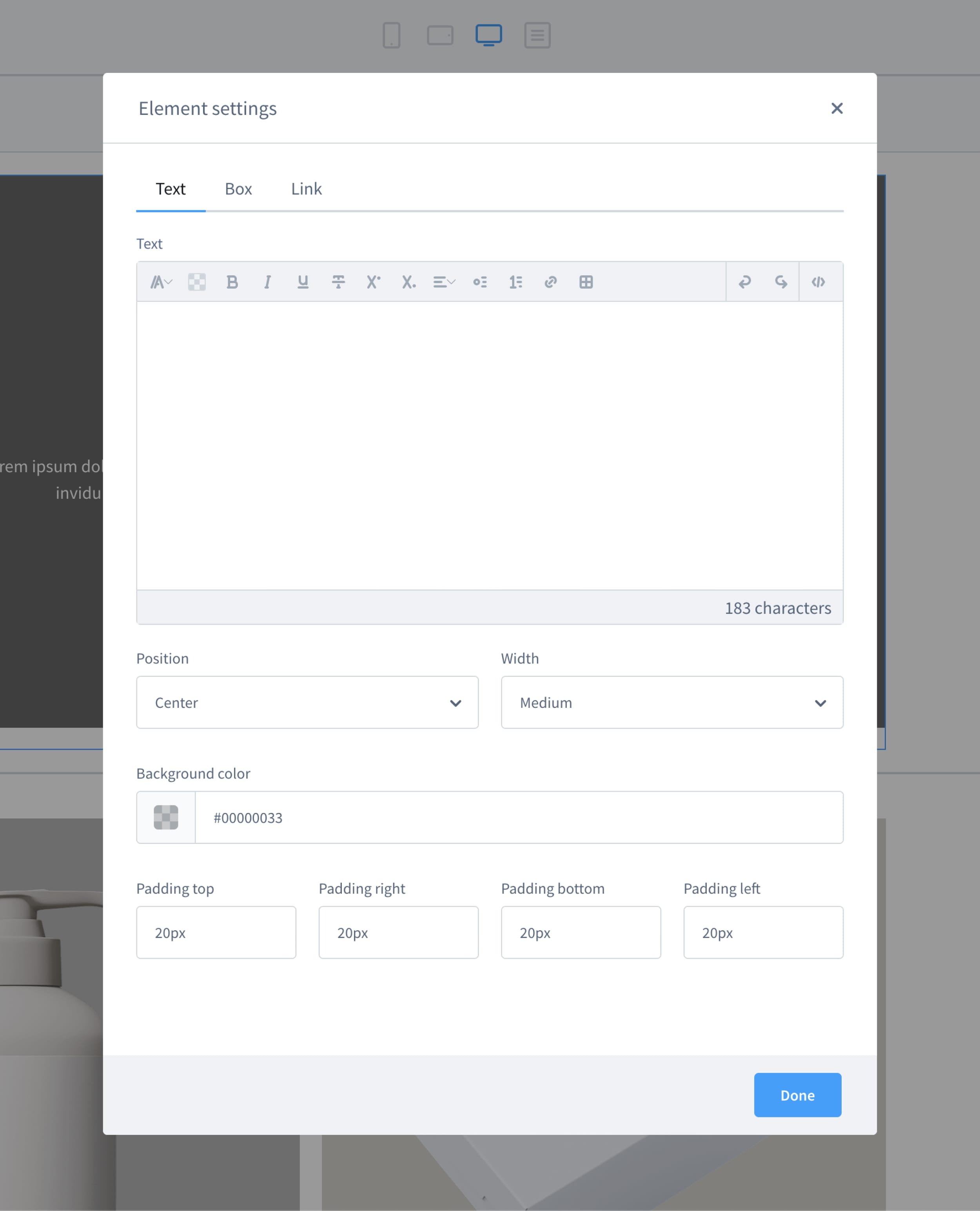Screen dimensions: 980x1211
Task: Click the Italic formatting icon
Action: tap(267, 282)
